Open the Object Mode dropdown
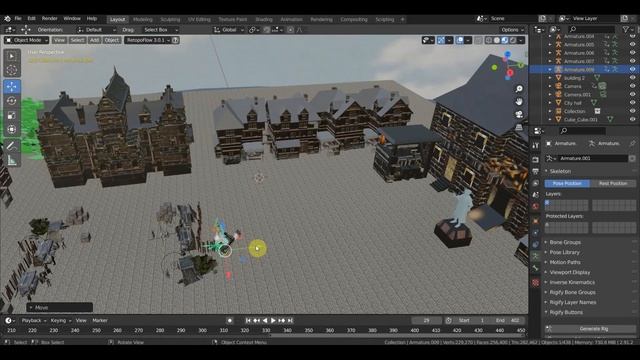This screenshot has height=360, width=640. point(26,40)
